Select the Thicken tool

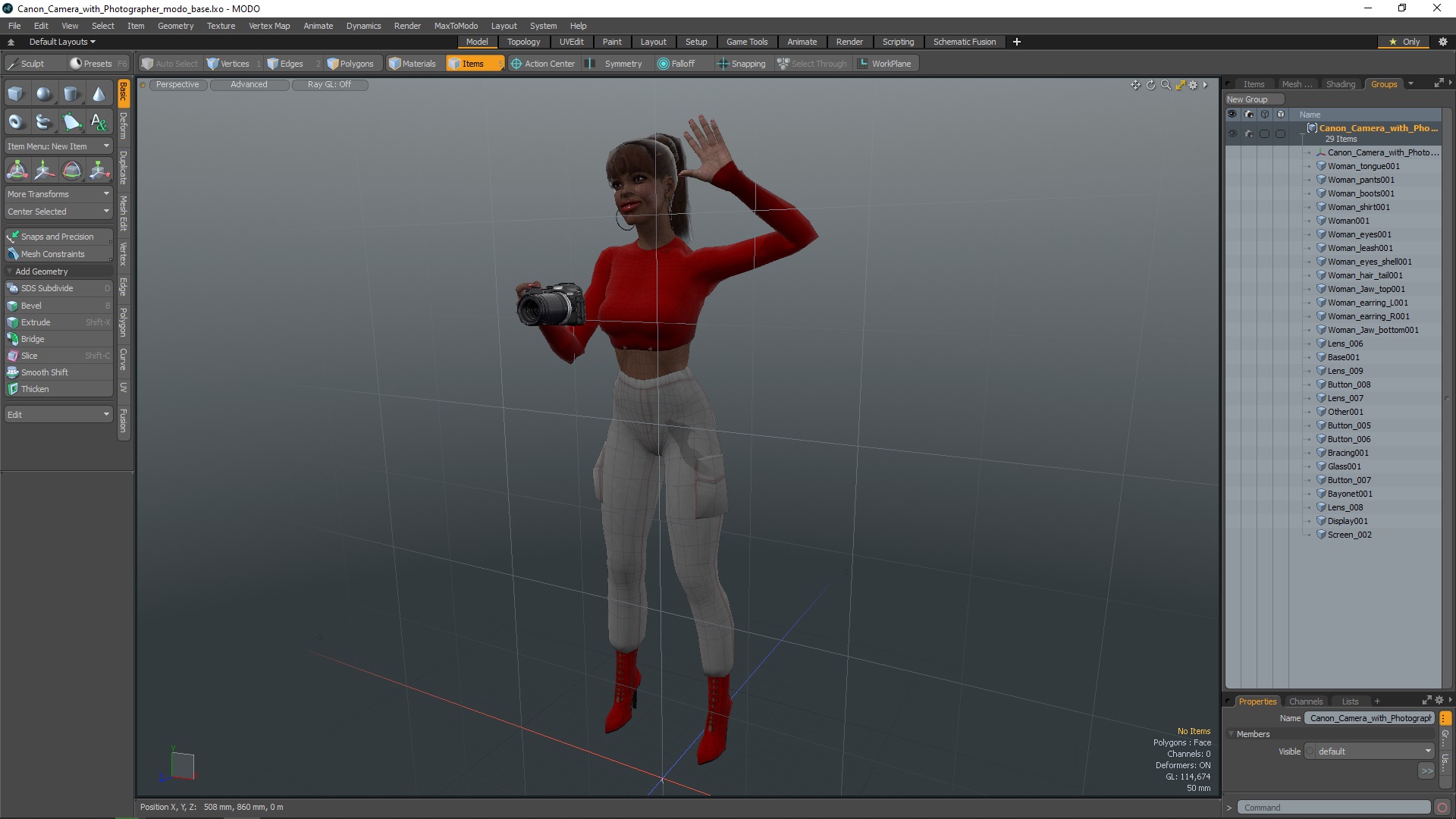click(x=58, y=389)
